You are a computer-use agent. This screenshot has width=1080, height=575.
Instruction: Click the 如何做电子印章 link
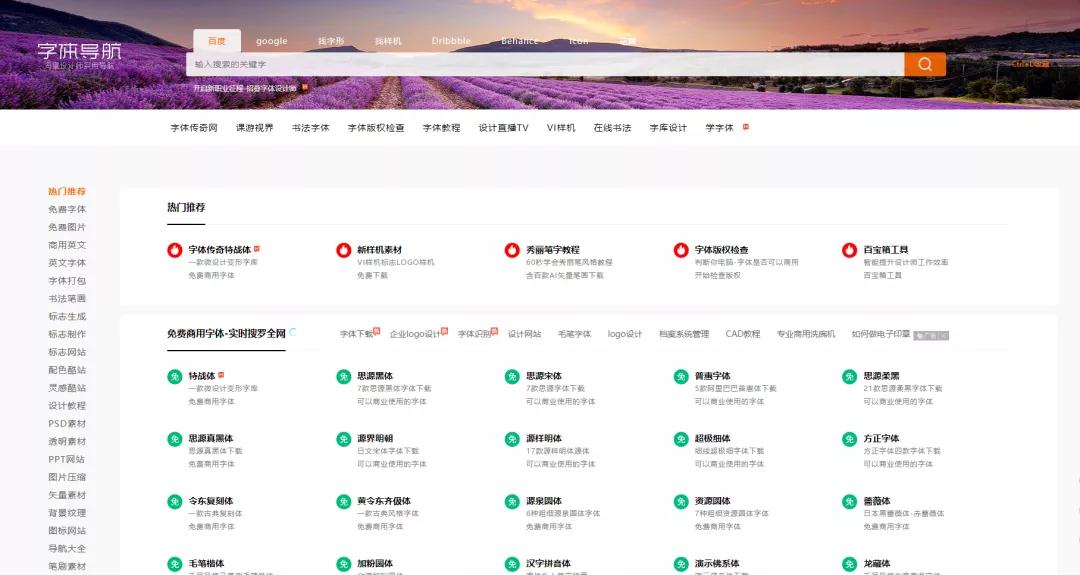[x=880, y=334]
